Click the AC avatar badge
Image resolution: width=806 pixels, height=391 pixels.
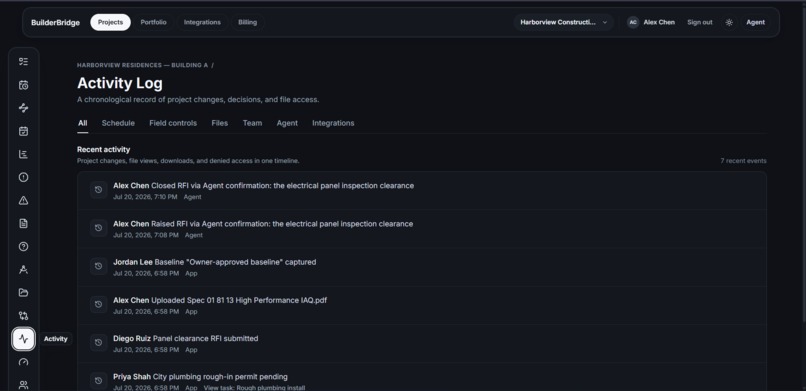[x=633, y=22]
